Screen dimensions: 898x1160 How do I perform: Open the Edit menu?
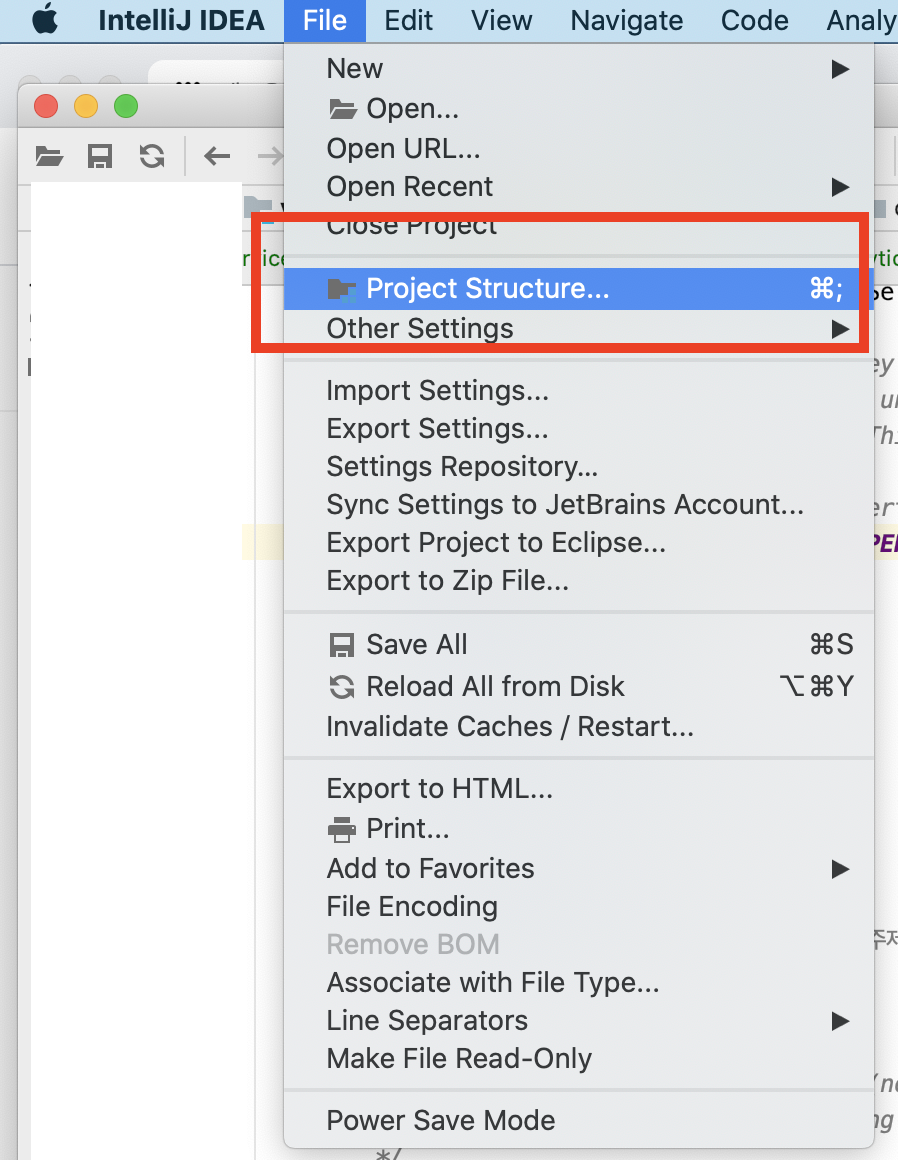pyautogui.click(x=408, y=21)
